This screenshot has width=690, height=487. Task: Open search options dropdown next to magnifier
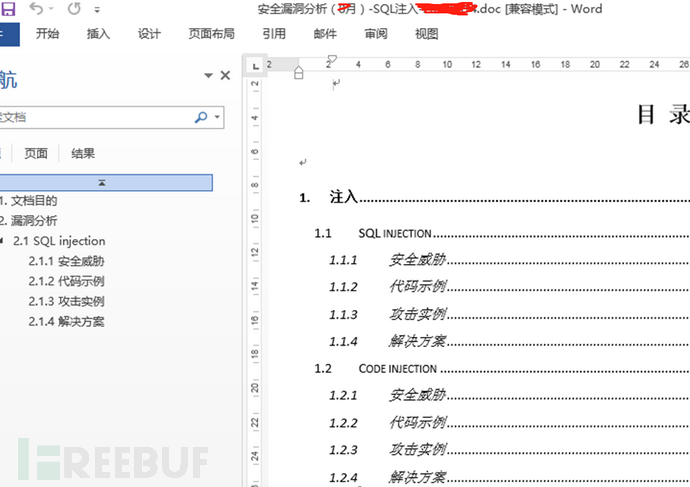click(217, 117)
